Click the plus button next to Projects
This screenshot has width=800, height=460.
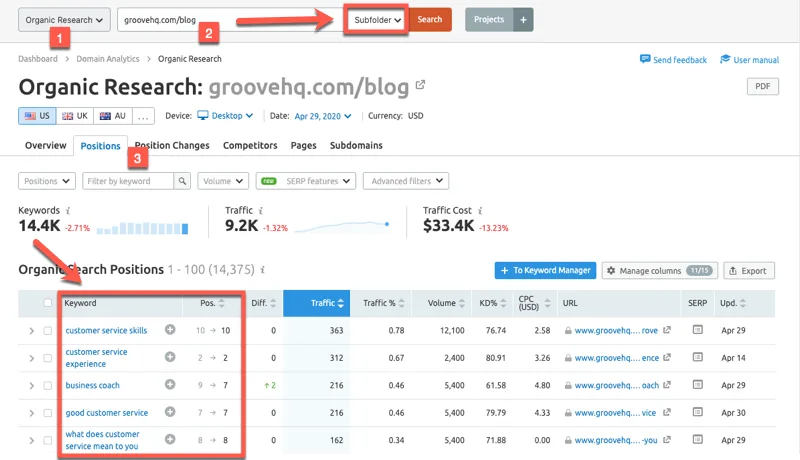click(523, 19)
